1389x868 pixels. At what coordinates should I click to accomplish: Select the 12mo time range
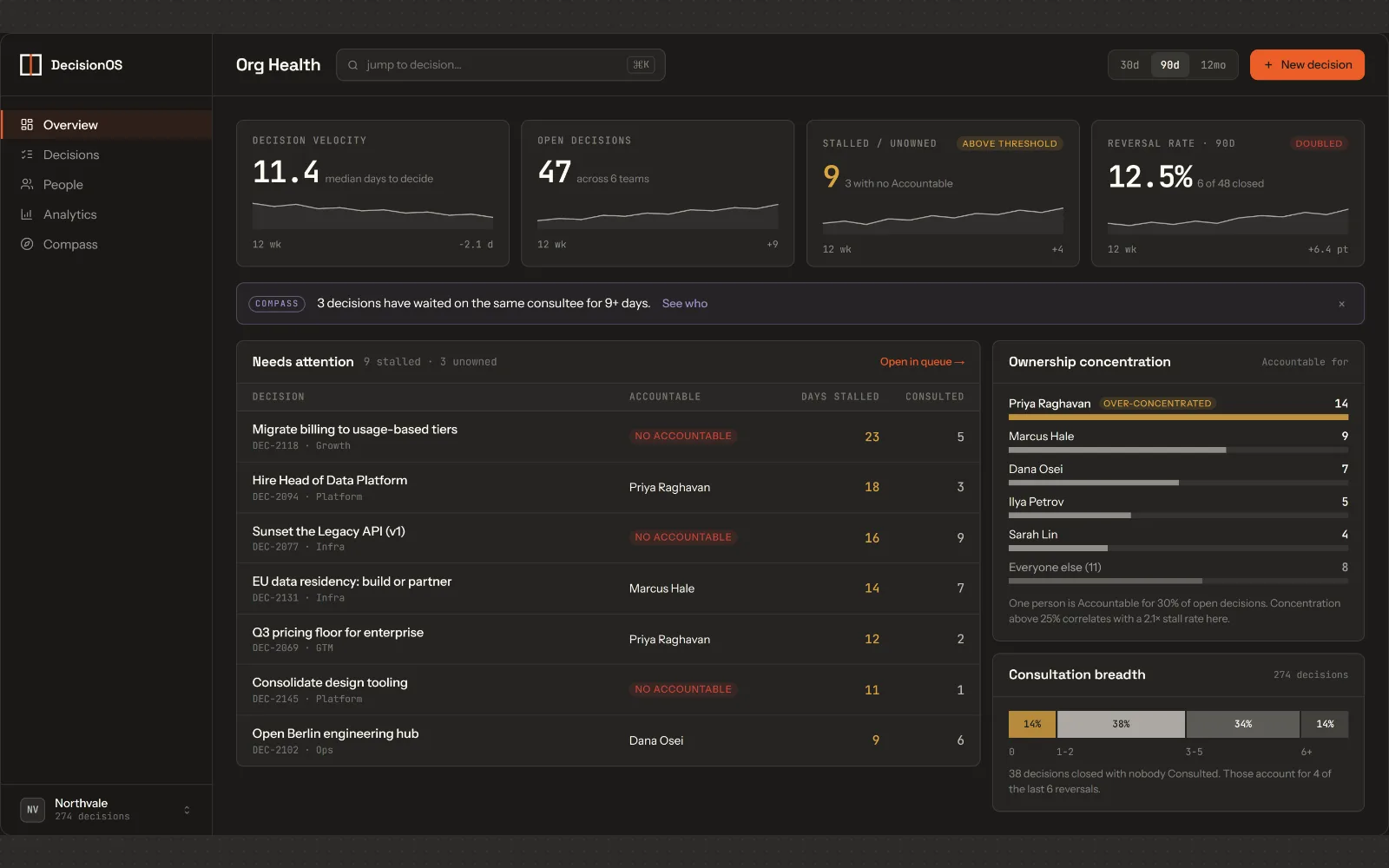(1213, 65)
